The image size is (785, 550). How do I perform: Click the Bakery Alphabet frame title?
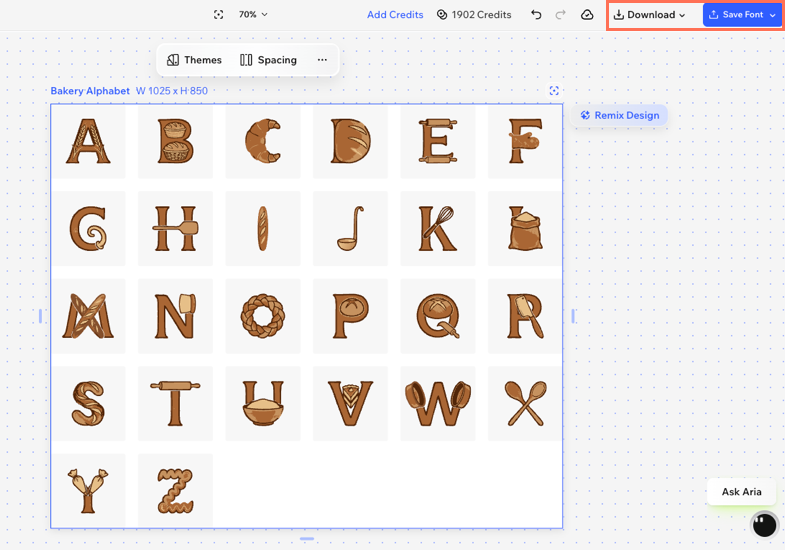(90, 91)
